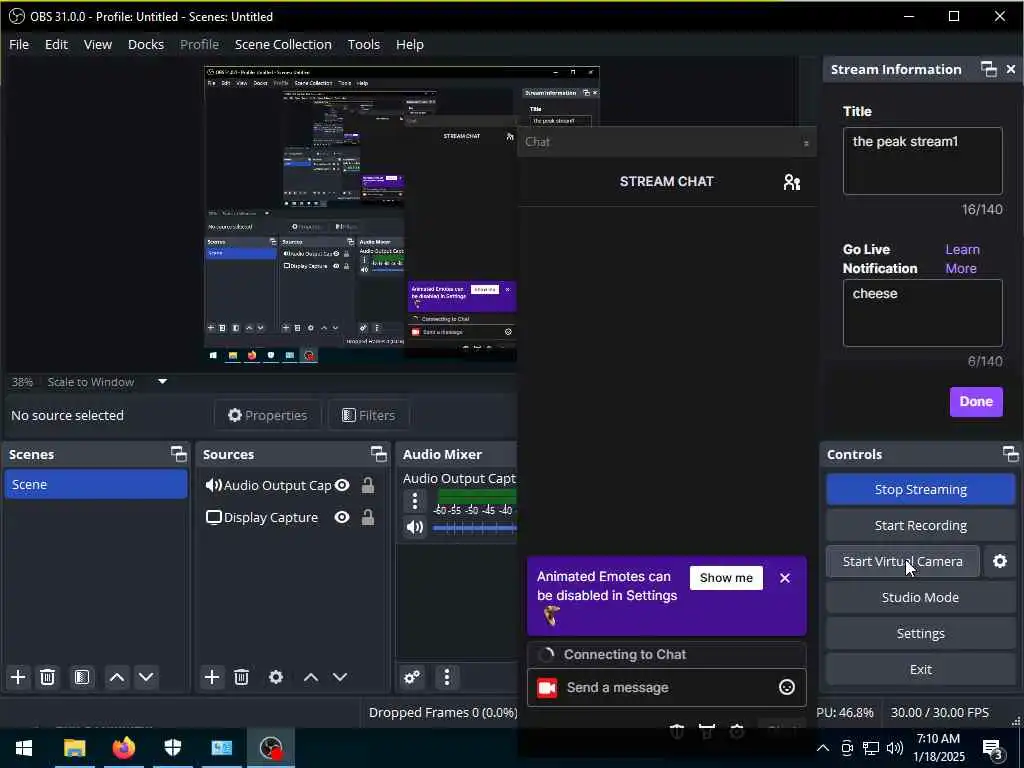Click Start Virtual Camera
Screen dimensions: 1024x768
[903, 562]
